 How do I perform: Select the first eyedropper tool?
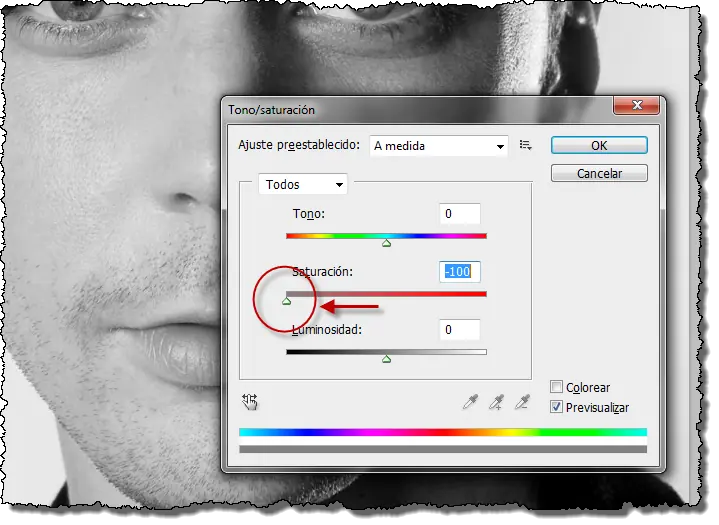470,402
